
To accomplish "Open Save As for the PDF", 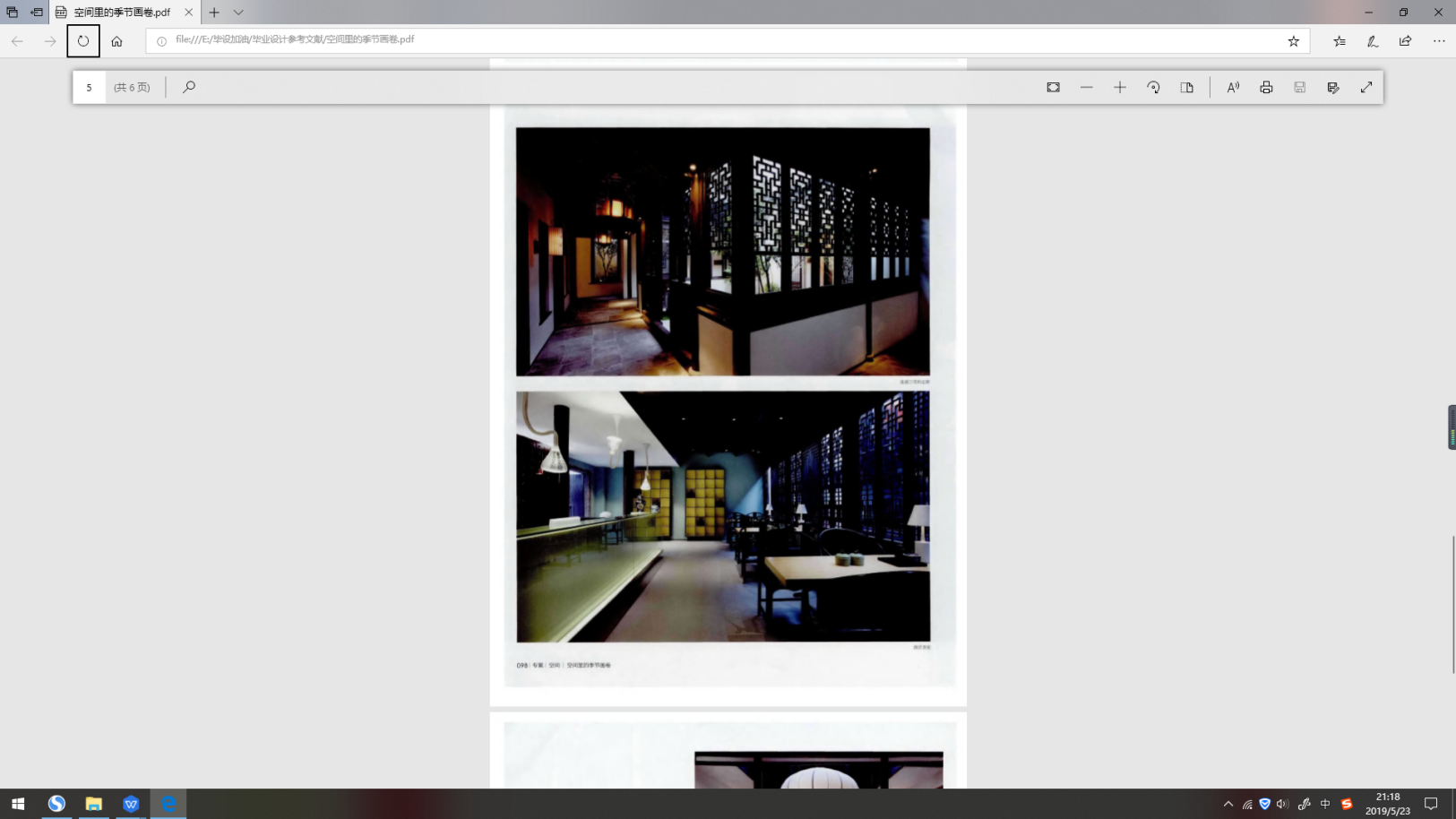I will click(1333, 87).
